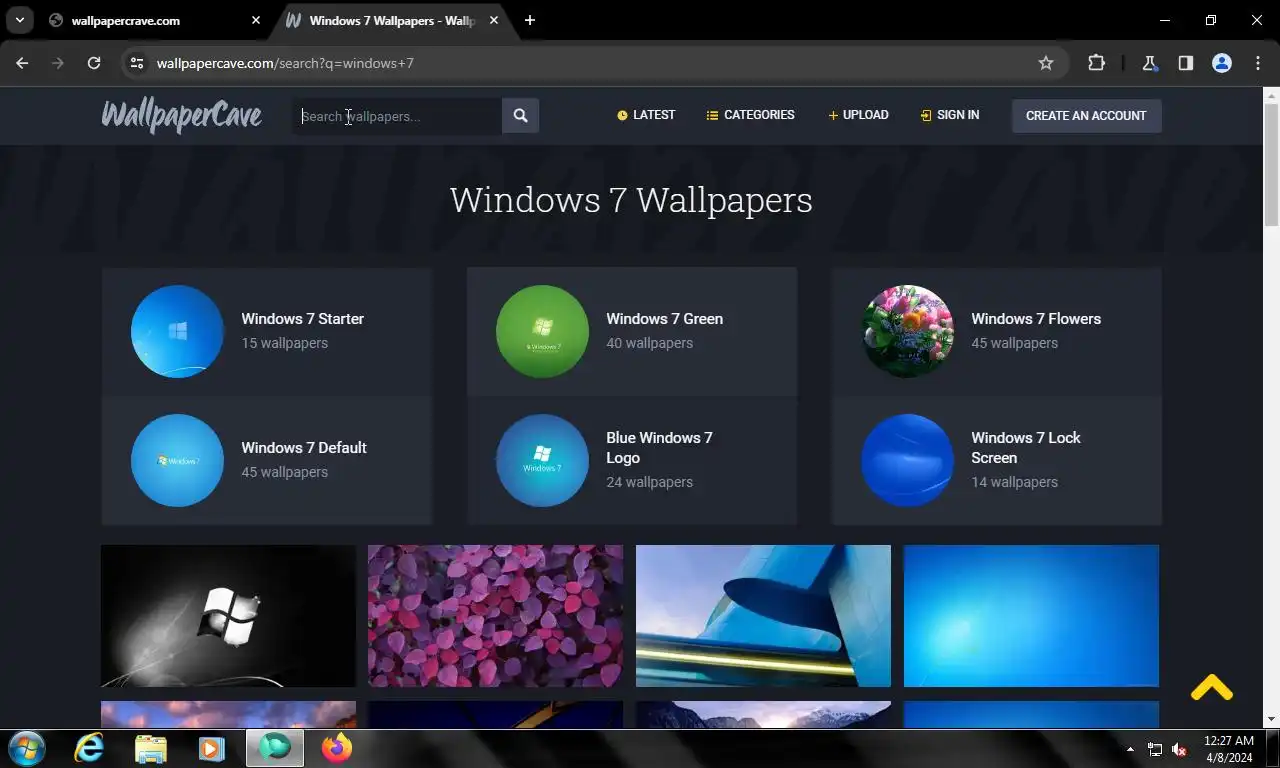
Task: Close the wallpapercave.com tab
Action: click(x=256, y=20)
